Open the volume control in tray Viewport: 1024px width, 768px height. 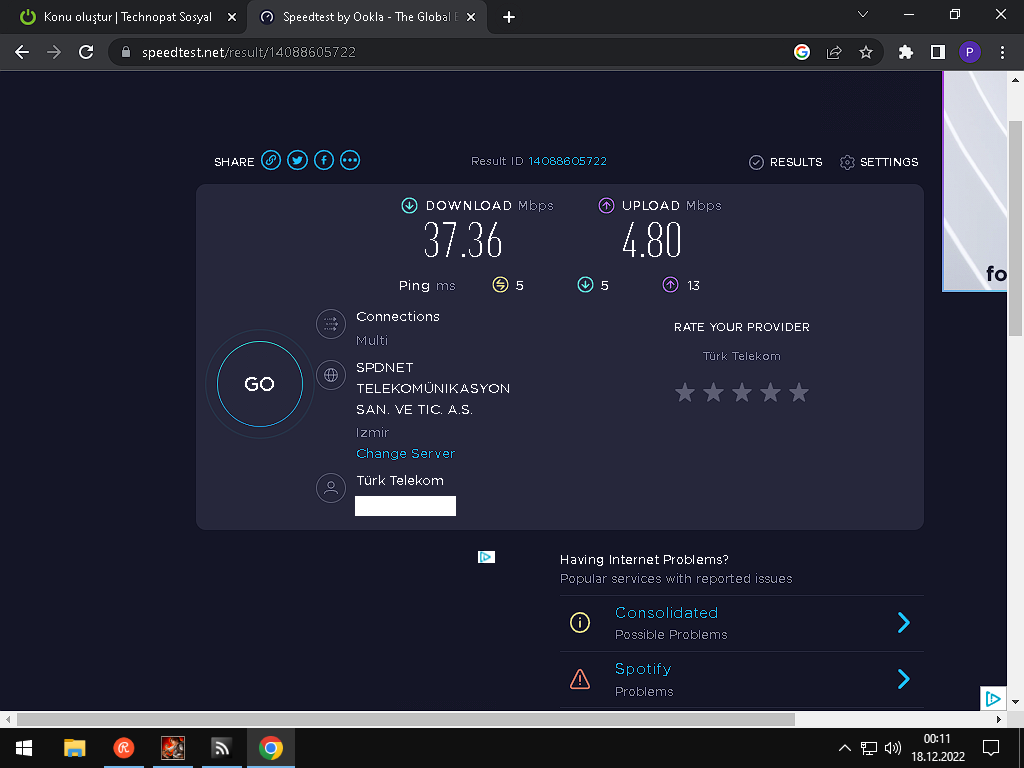coord(893,748)
